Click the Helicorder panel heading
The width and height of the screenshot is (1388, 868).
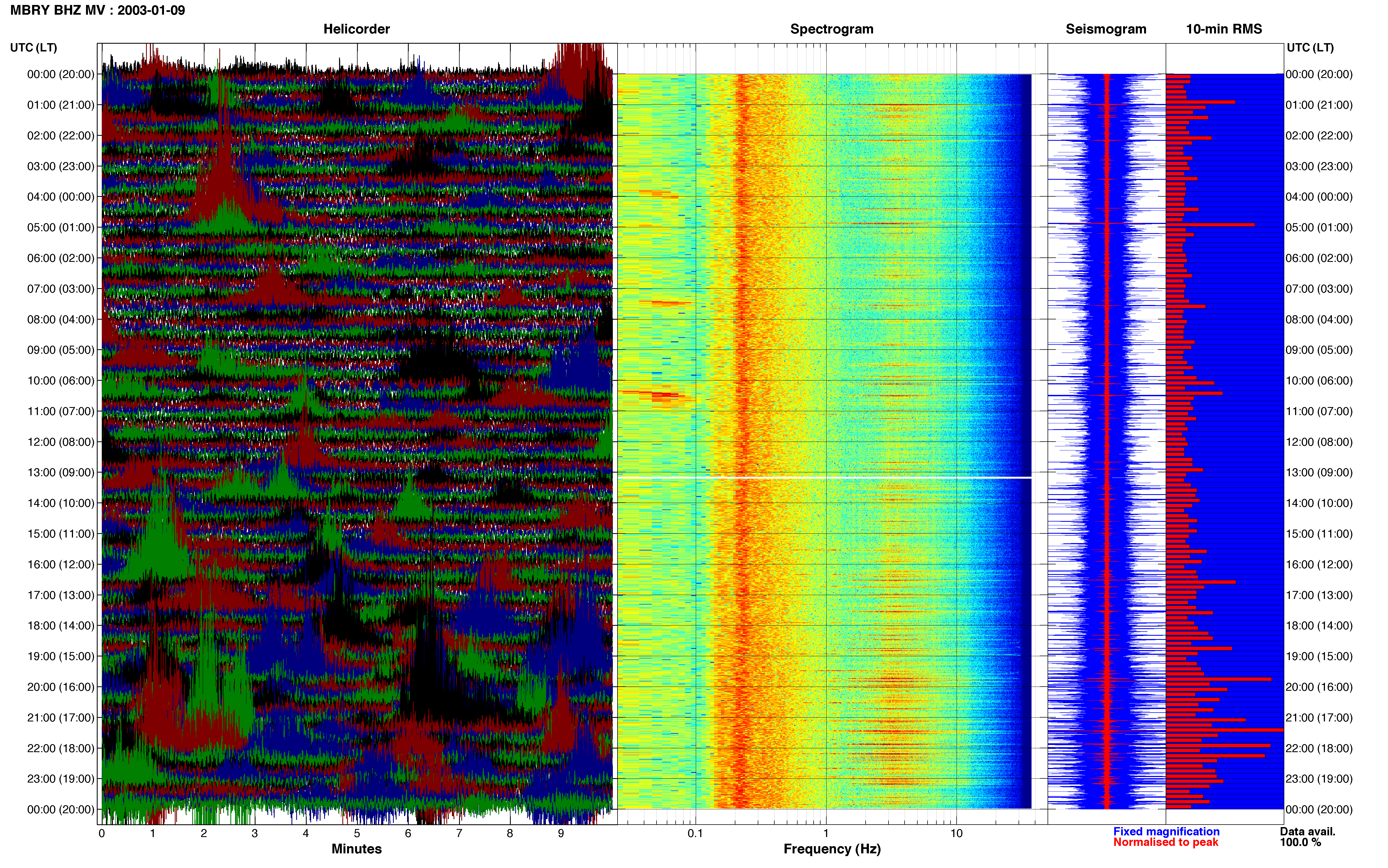click(356, 29)
